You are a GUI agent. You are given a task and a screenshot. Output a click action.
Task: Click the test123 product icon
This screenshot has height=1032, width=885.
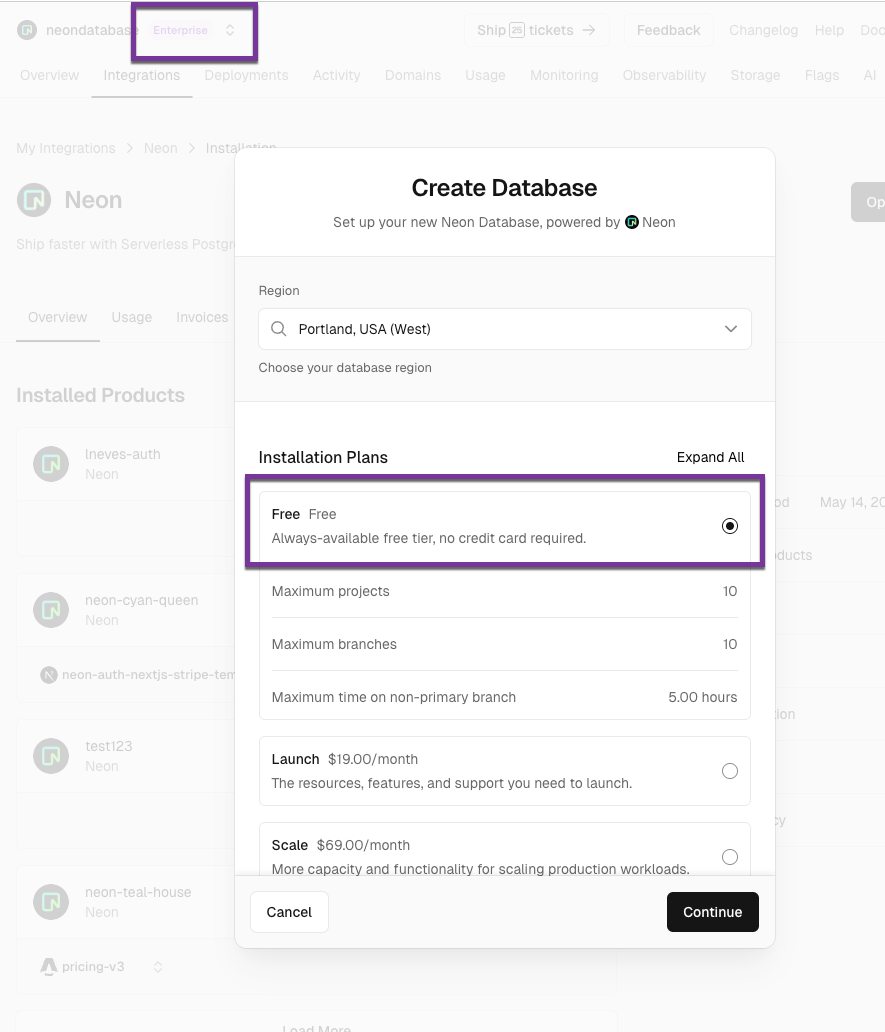coord(51,756)
